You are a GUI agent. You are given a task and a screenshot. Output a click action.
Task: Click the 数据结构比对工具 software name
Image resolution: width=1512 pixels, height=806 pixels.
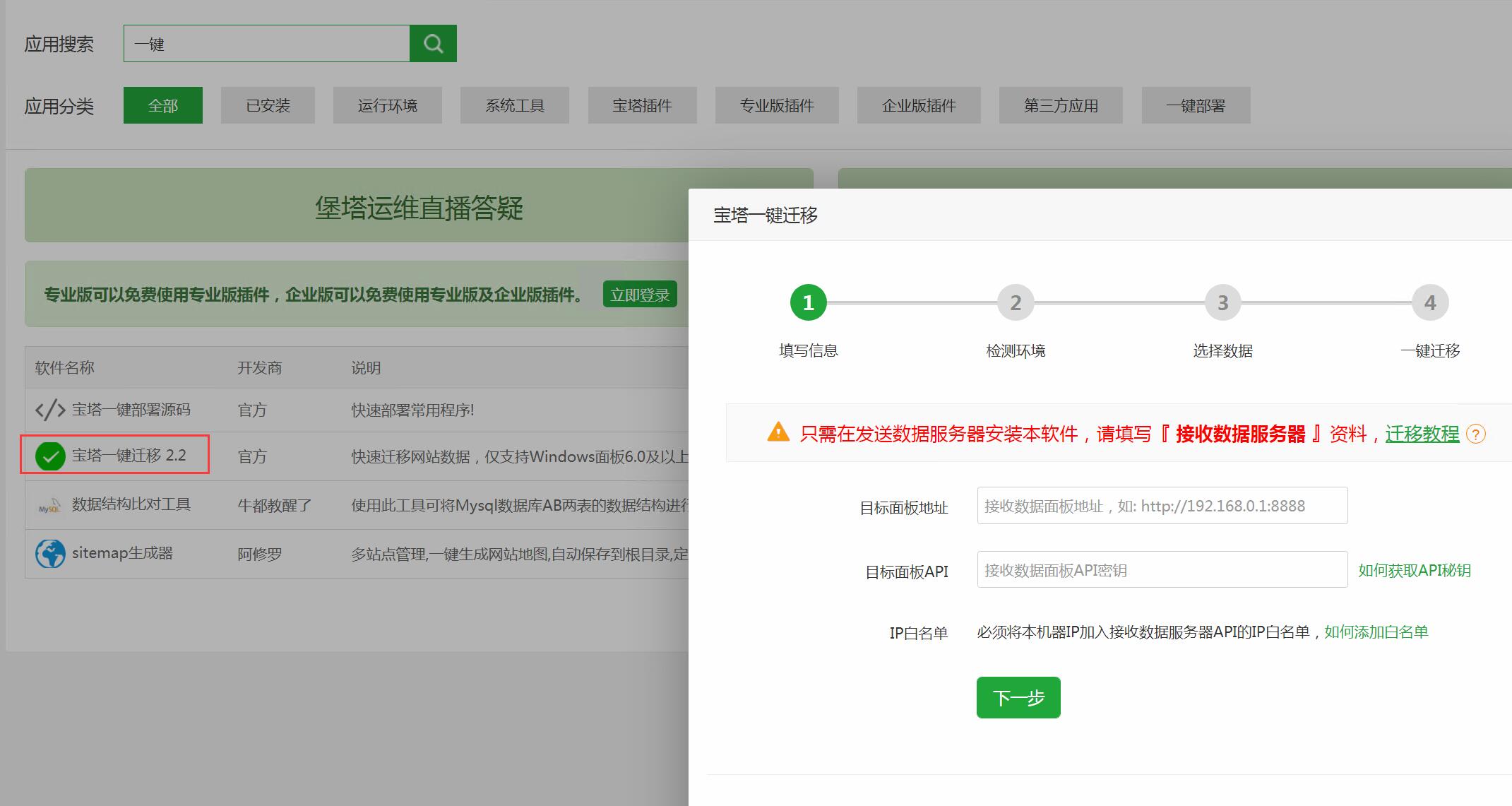[x=131, y=504]
